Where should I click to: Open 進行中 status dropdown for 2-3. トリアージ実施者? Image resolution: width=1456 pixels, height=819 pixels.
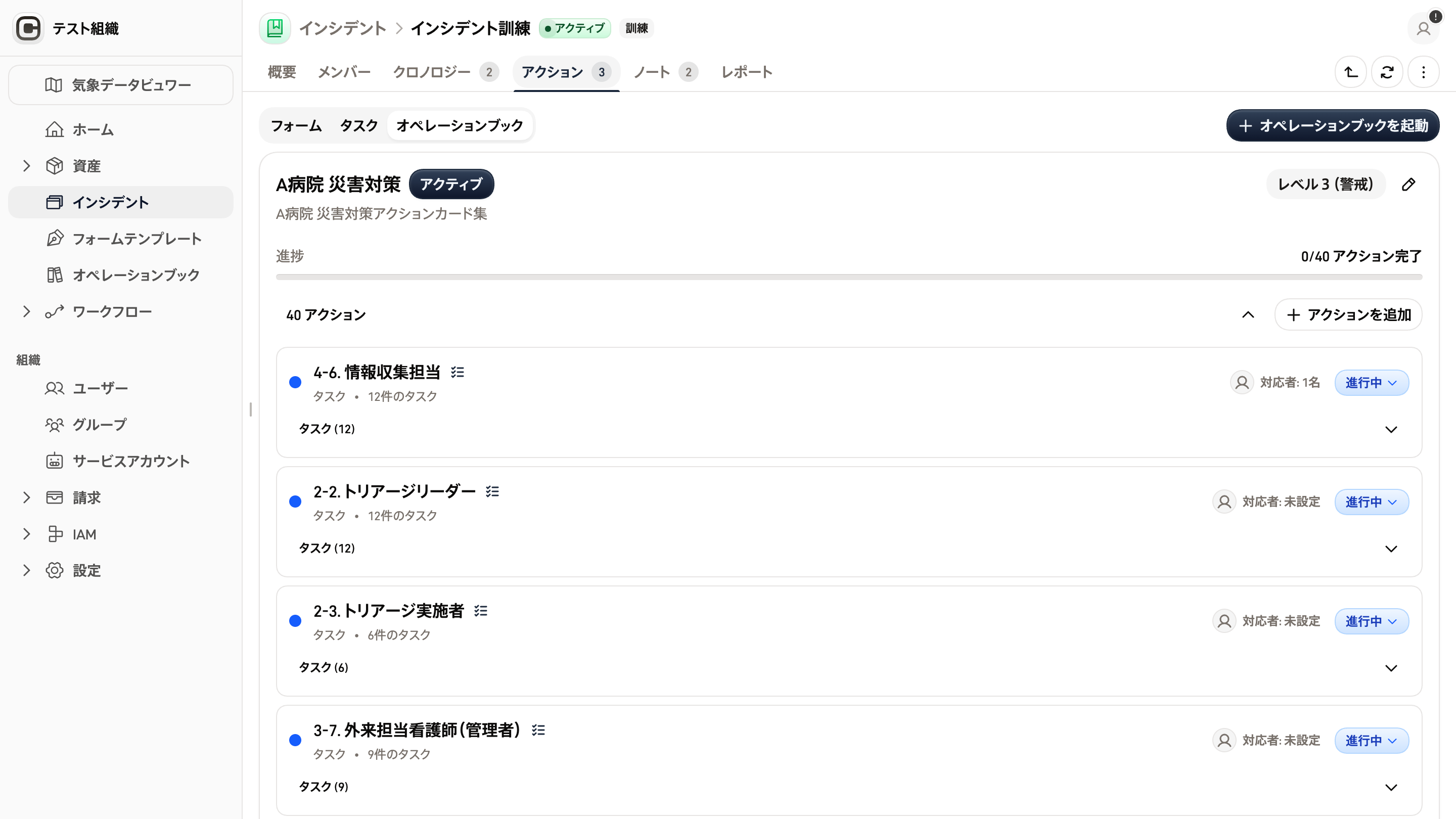tap(1371, 621)
